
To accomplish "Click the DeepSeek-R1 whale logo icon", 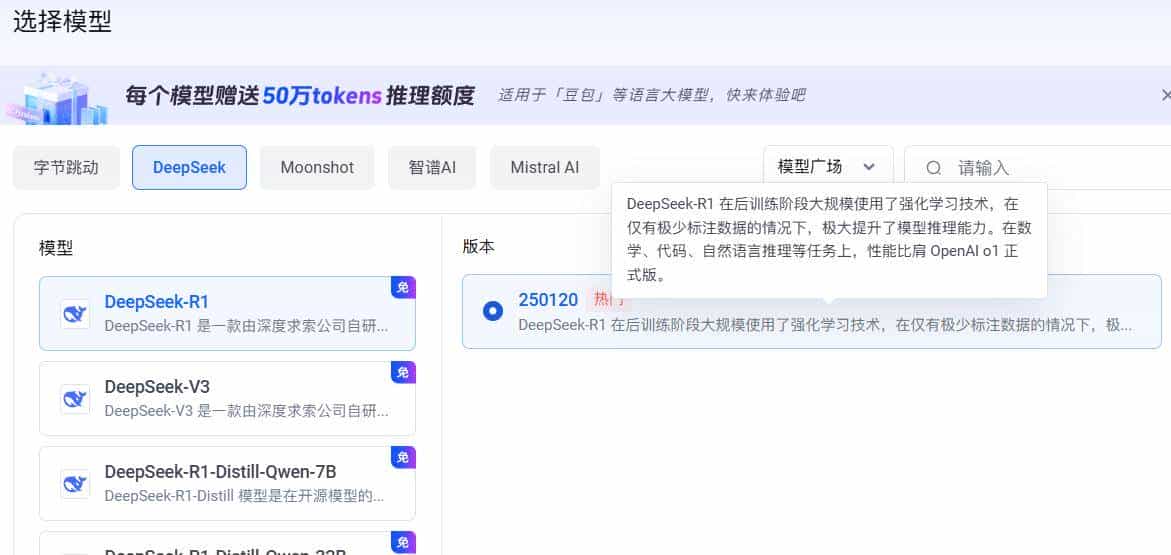I will point(75,314).
